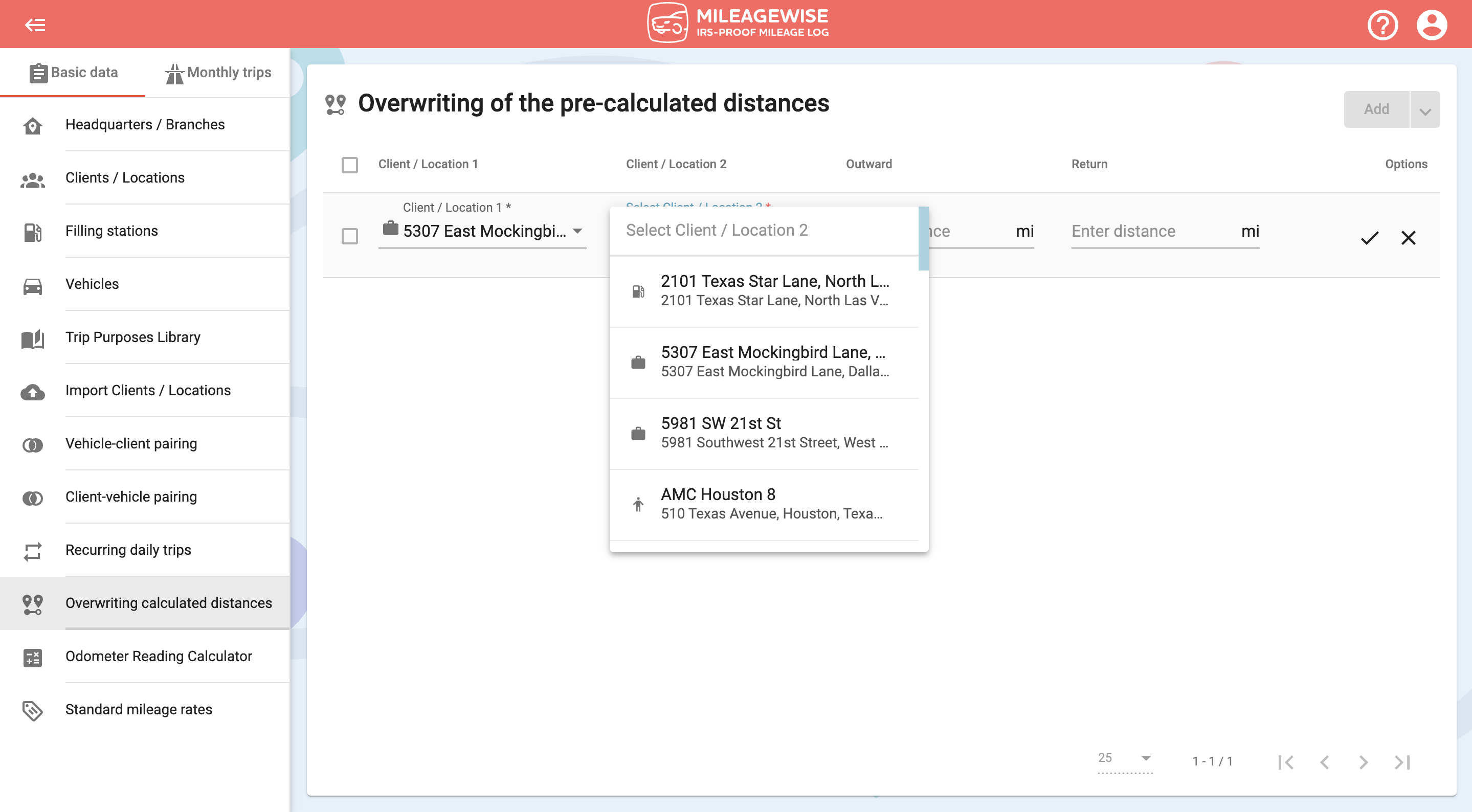Open Vehicle-client pairing link
The image size is (1472, 812).
click(x=145, y=443)
